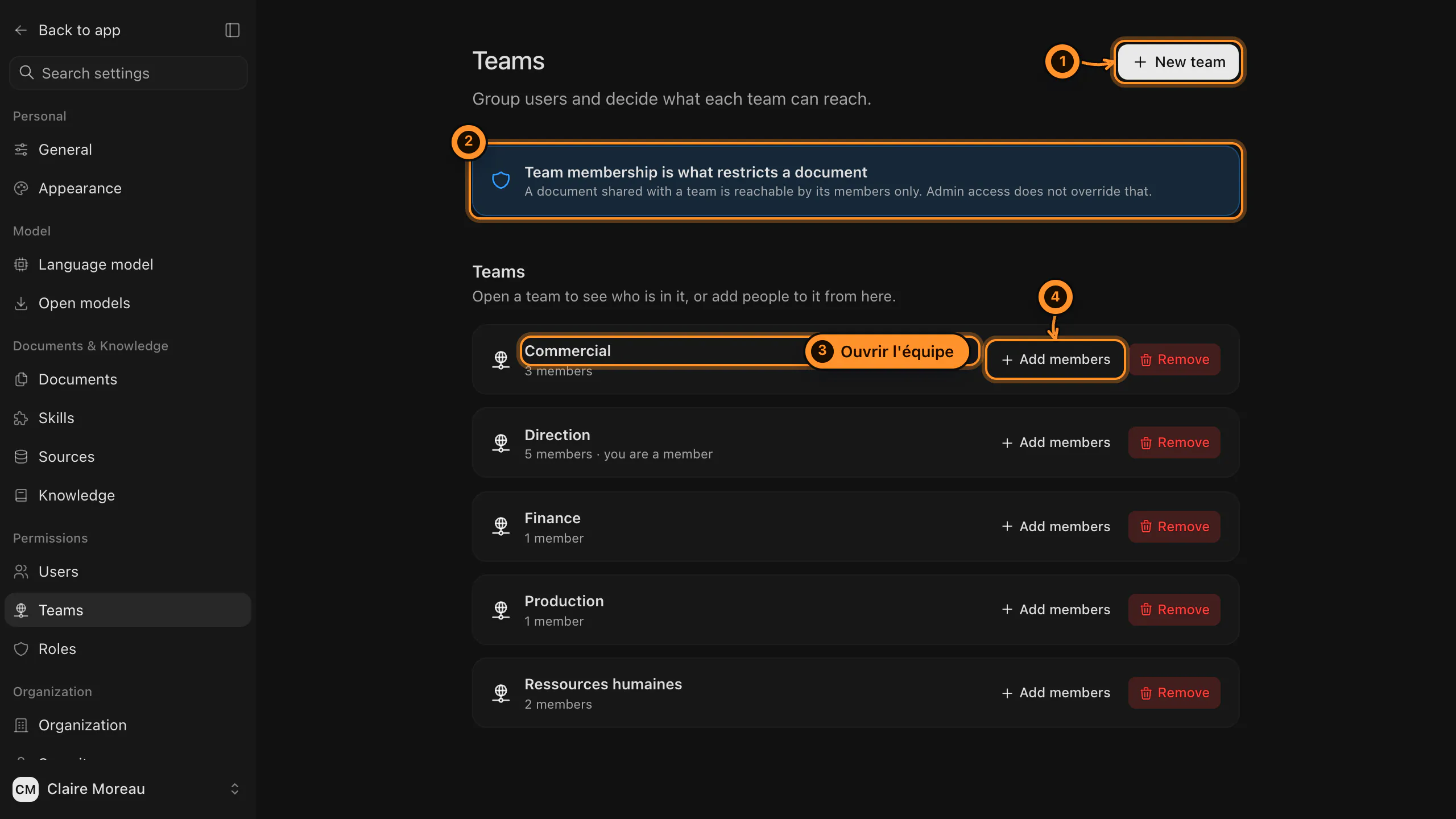Click the Back to app arrow icon
The height and width of the screenshot is (819, 1456).
pos(21,30)
